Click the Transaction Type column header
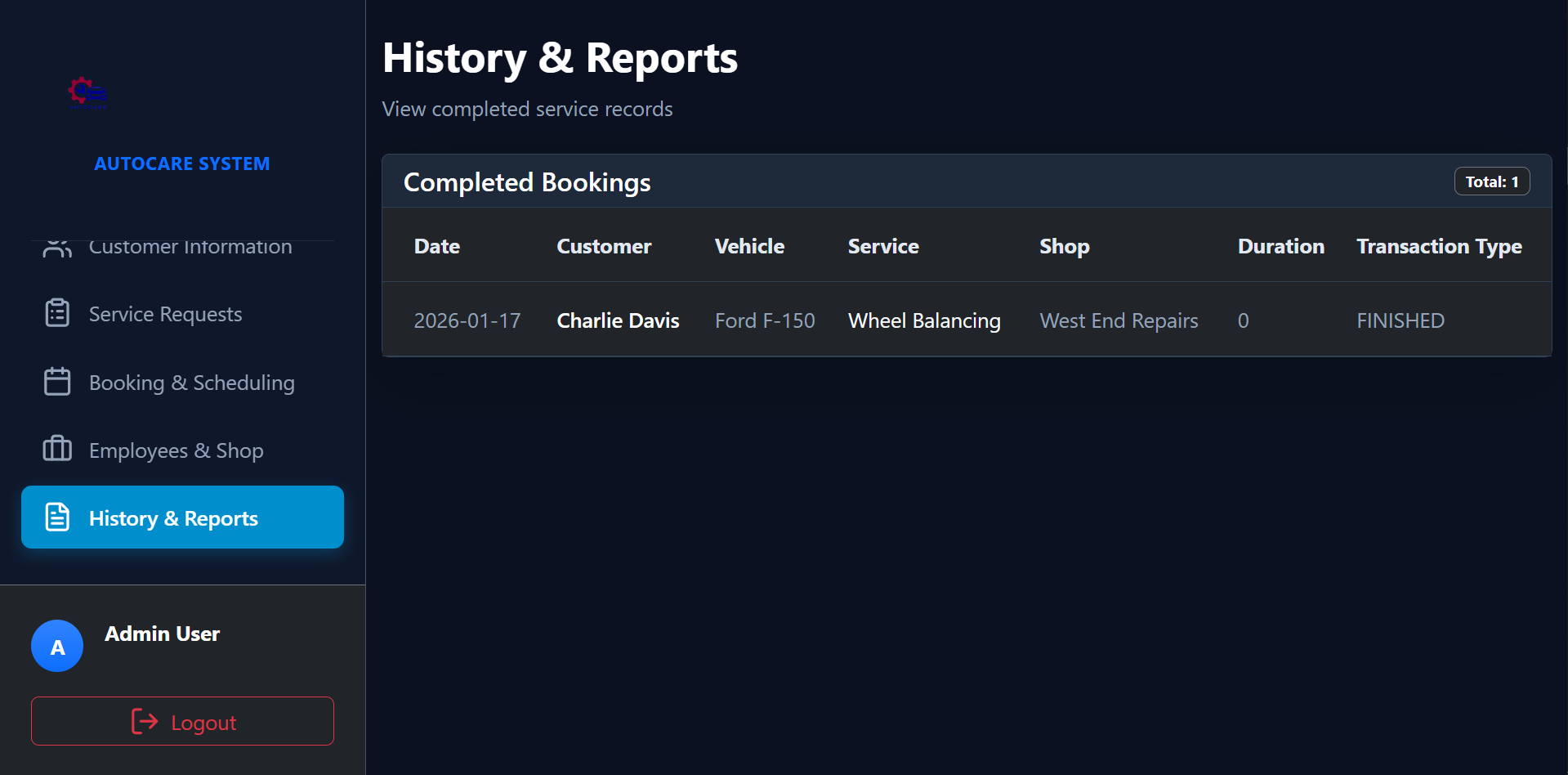1568x775 pixels. click(x=1439, y=246)
